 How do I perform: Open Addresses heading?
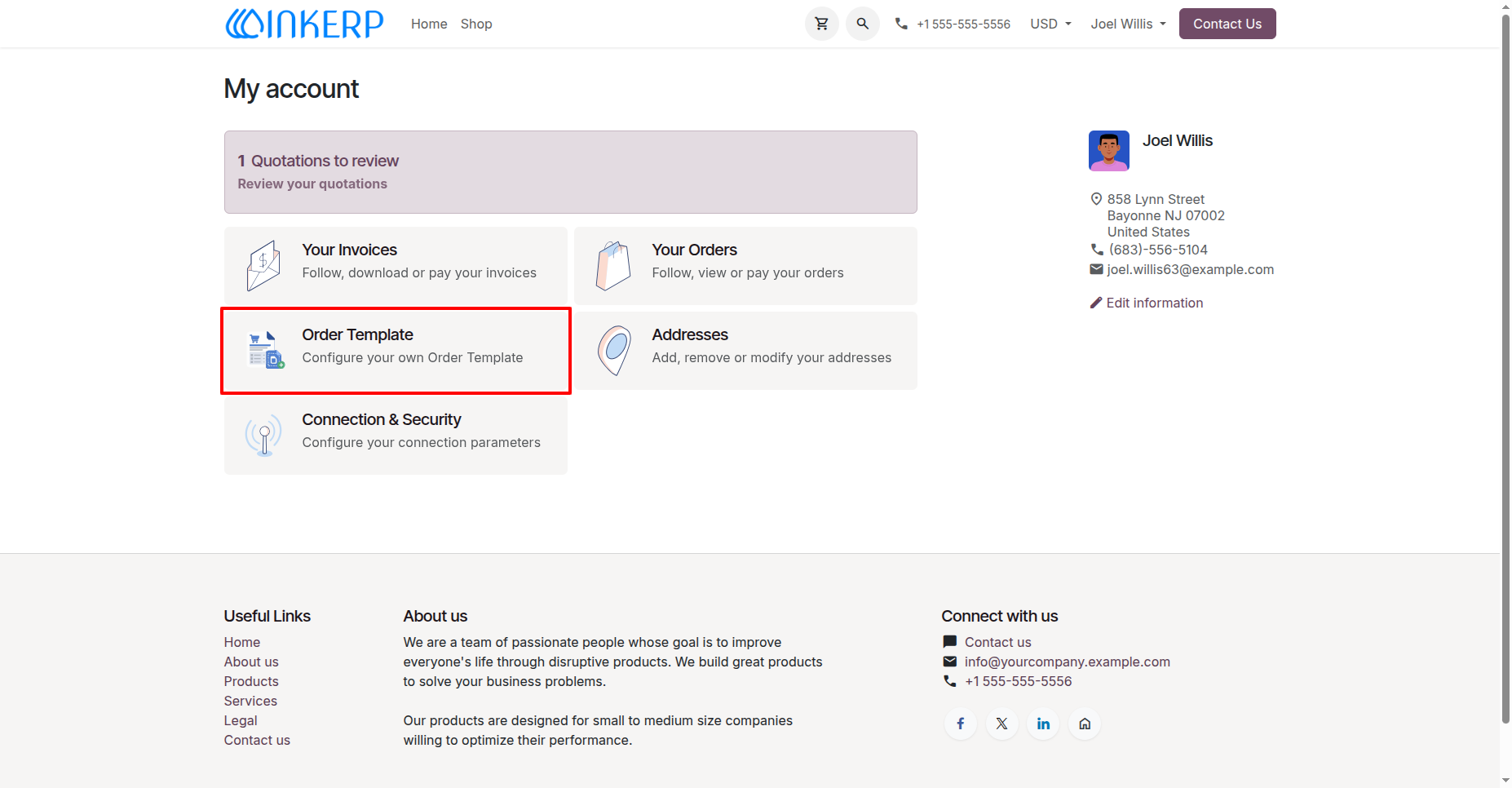click(690, 334)
